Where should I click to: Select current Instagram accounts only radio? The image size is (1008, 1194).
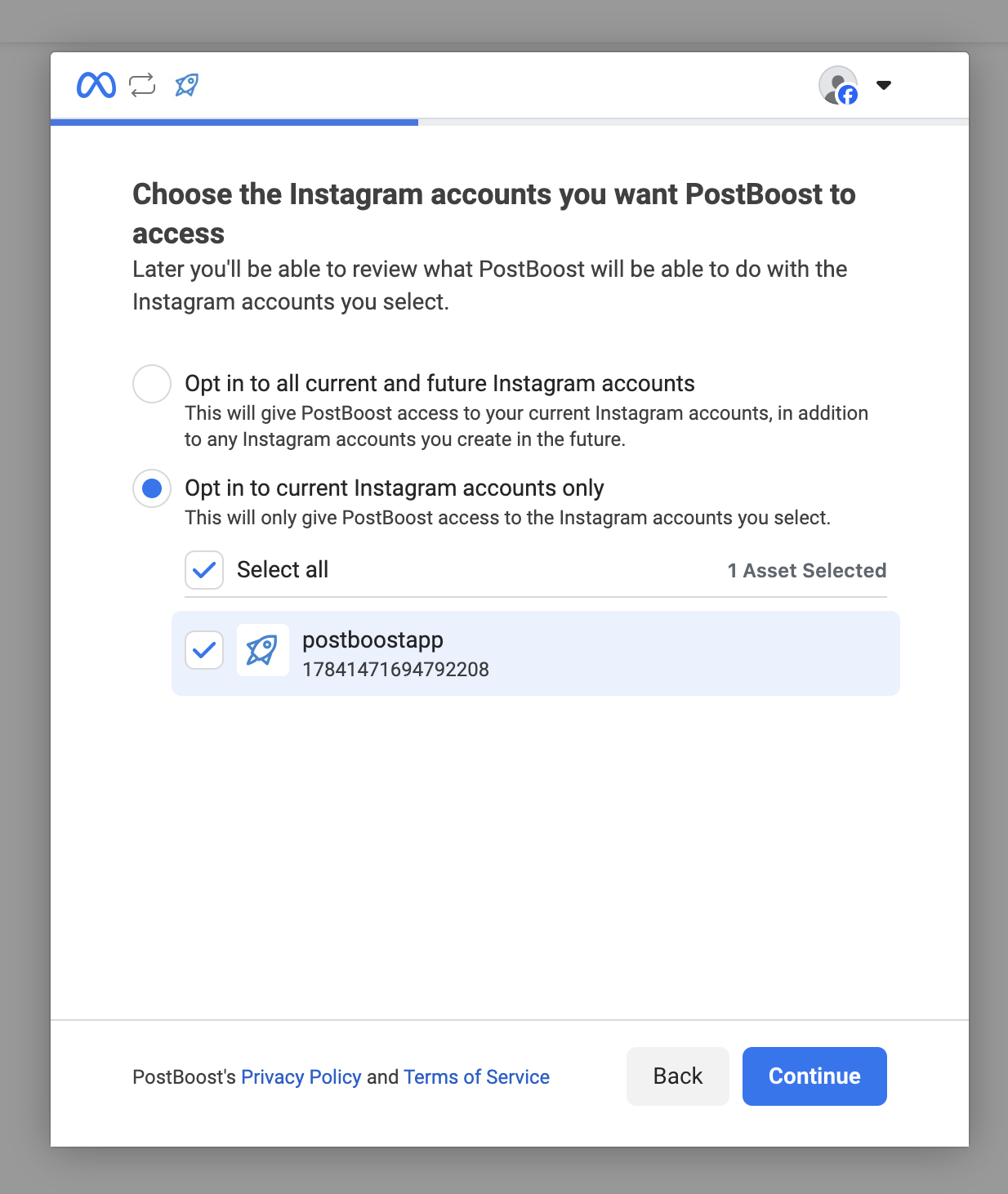[x=152, y=488]
